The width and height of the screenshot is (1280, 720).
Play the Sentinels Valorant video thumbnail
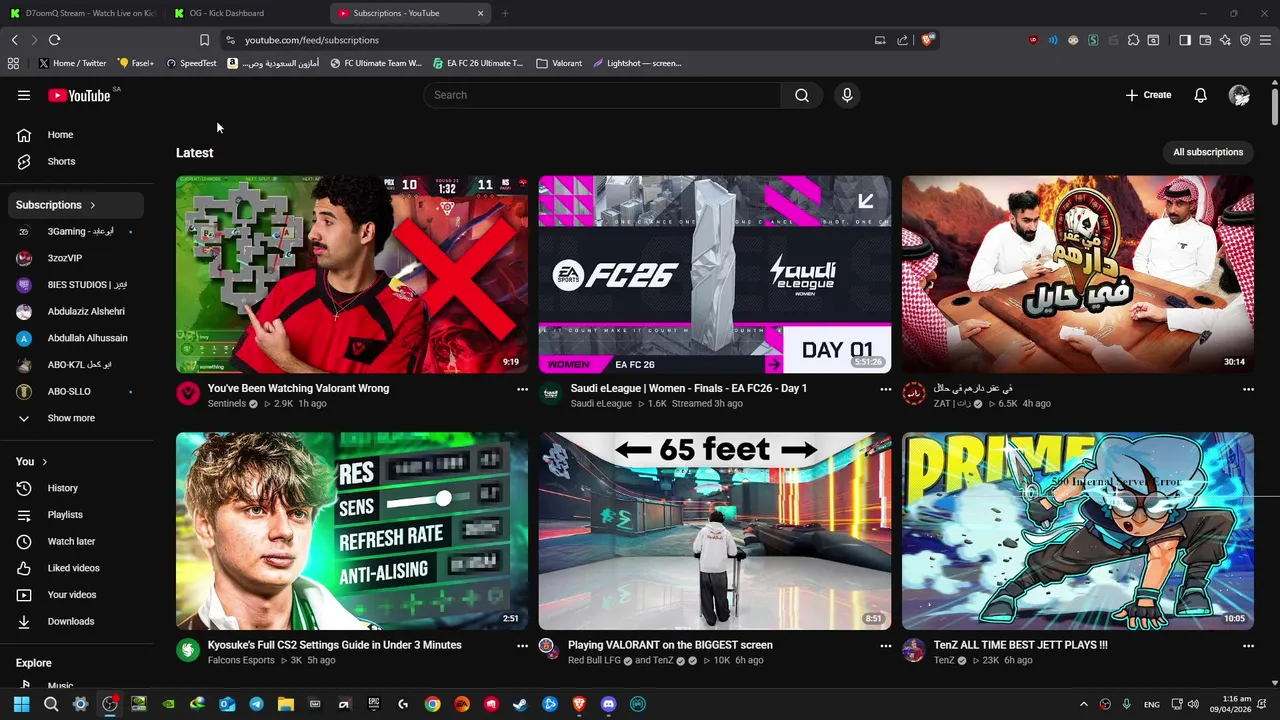pos(352,274)
